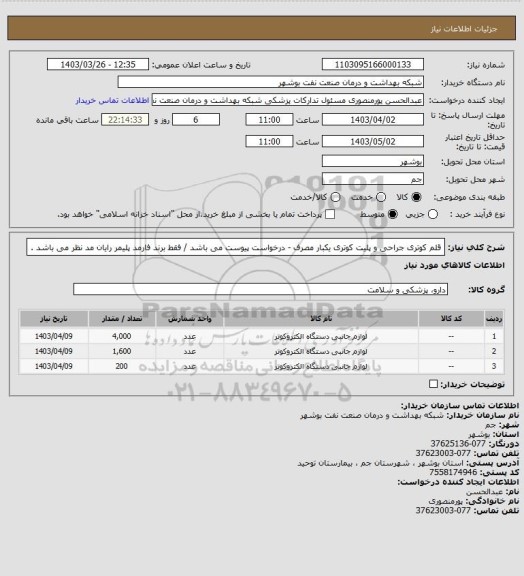Click the buyer organization name field
Screen dimensions: 524x576
click(270, 82)
